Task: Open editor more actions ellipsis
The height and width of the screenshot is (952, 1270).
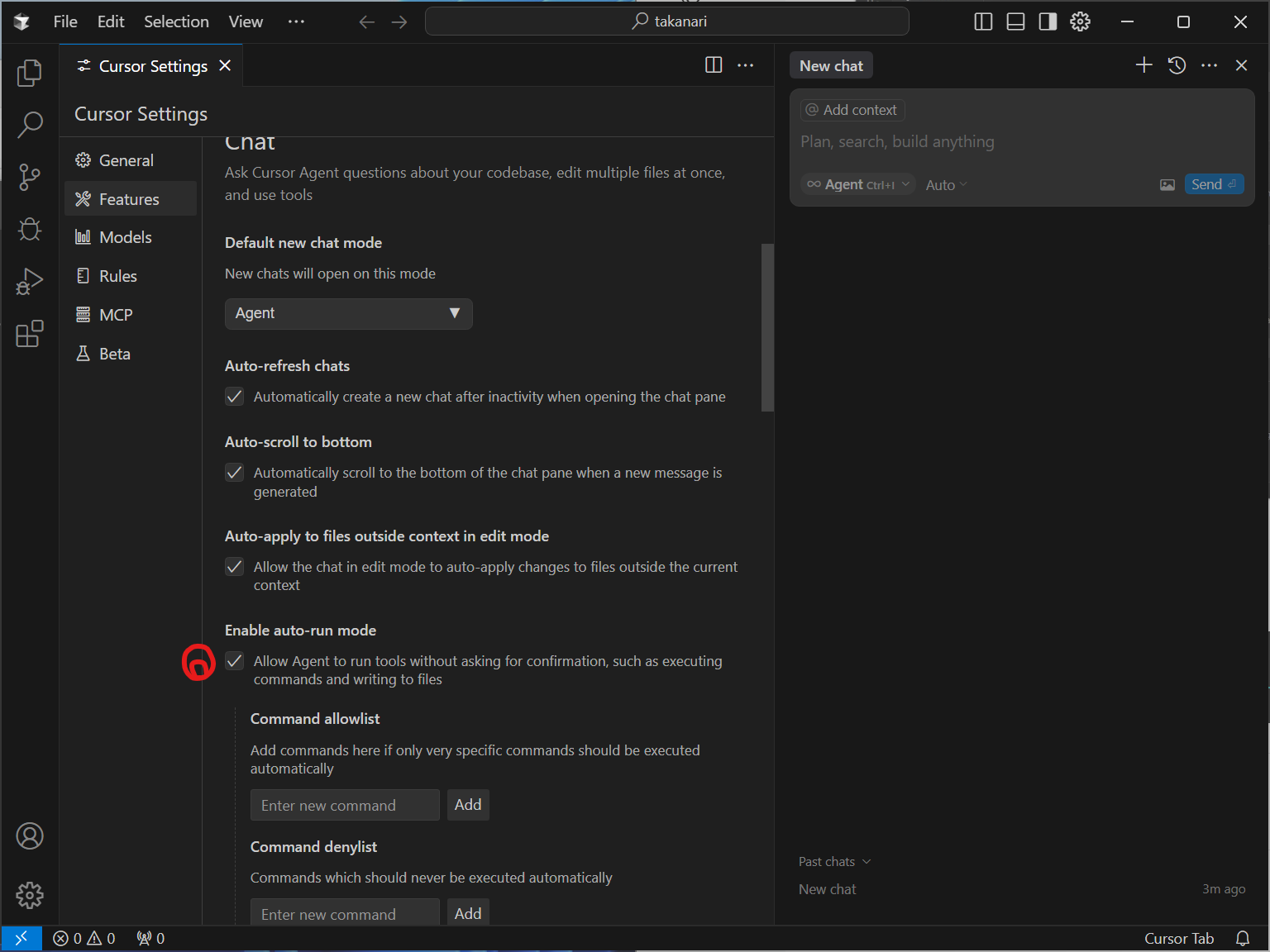Action: [x=746, y=65]
